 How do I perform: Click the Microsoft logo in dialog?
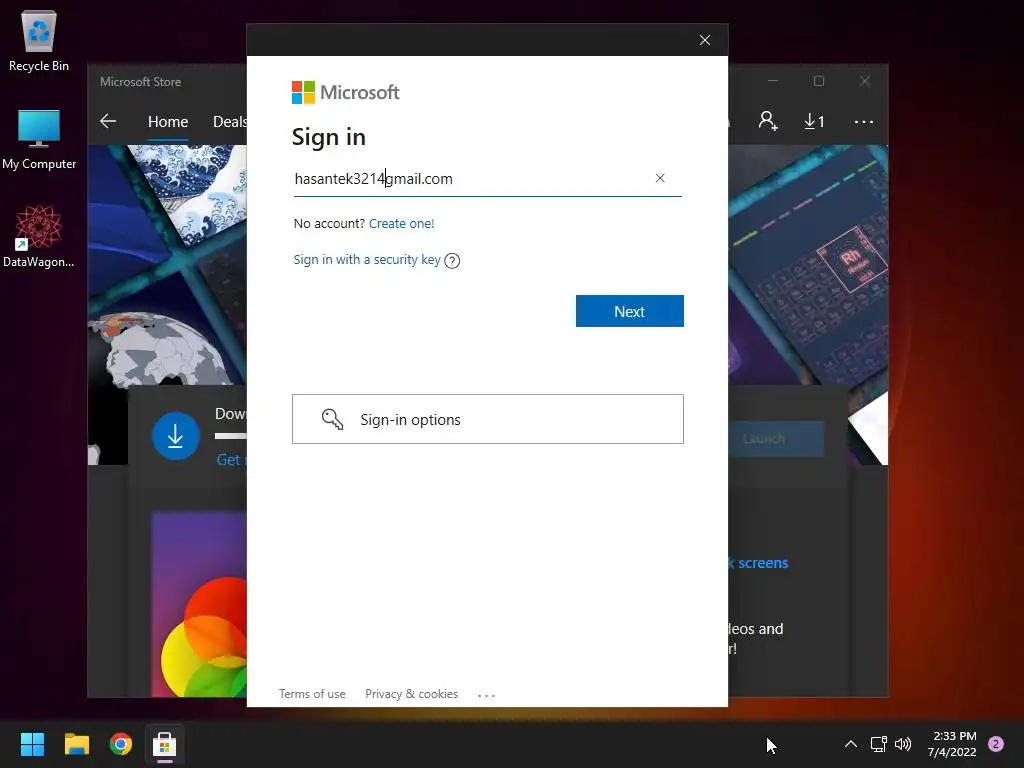pyautogui.click(x=345, y=93)
